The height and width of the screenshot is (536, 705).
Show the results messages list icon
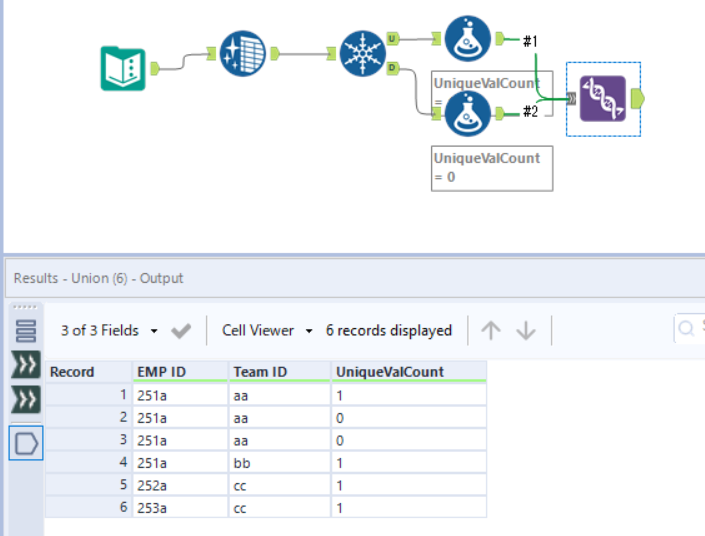pos(26,330)
